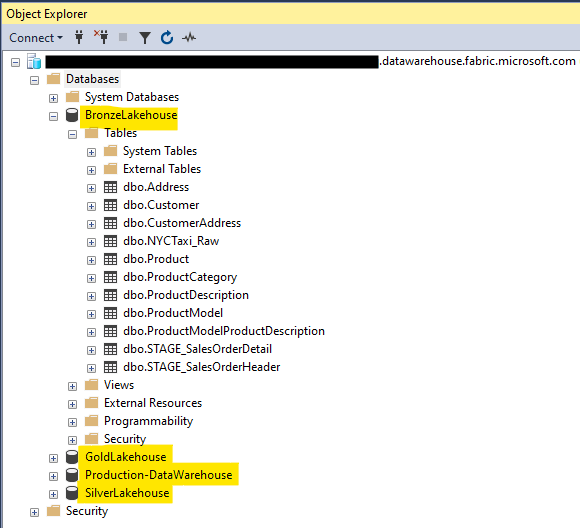Expand the dbo.Address table node
Screen dimensions: 580x528
(x=91, y=188)
